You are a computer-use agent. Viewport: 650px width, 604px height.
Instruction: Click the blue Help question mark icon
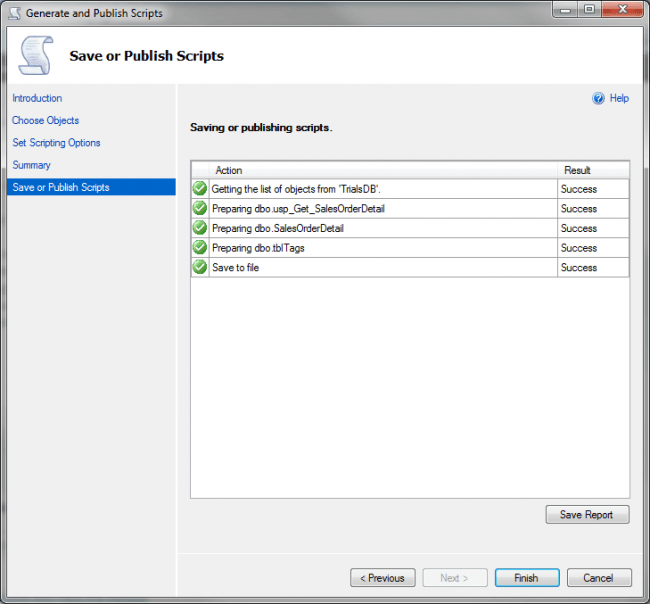598,99
